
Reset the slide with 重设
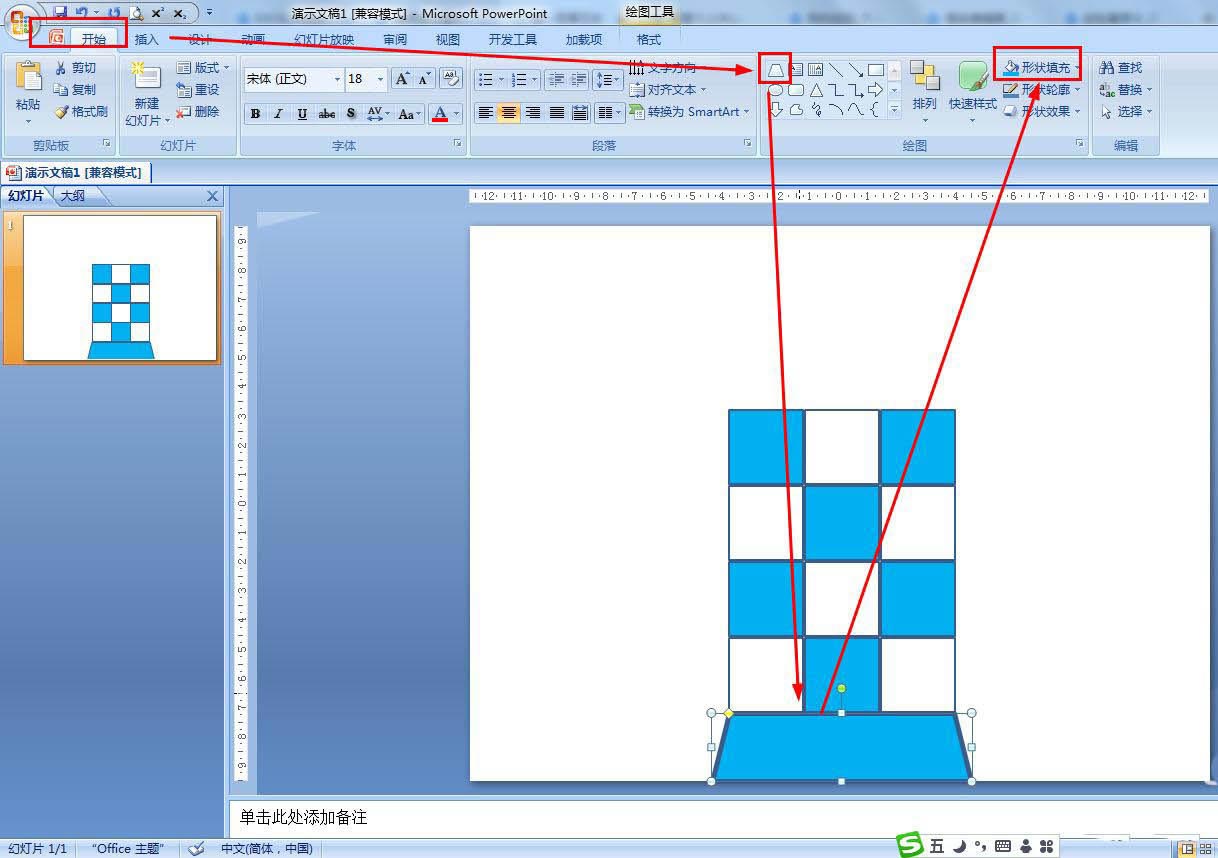pyautogui.click(x=198, y=89)
